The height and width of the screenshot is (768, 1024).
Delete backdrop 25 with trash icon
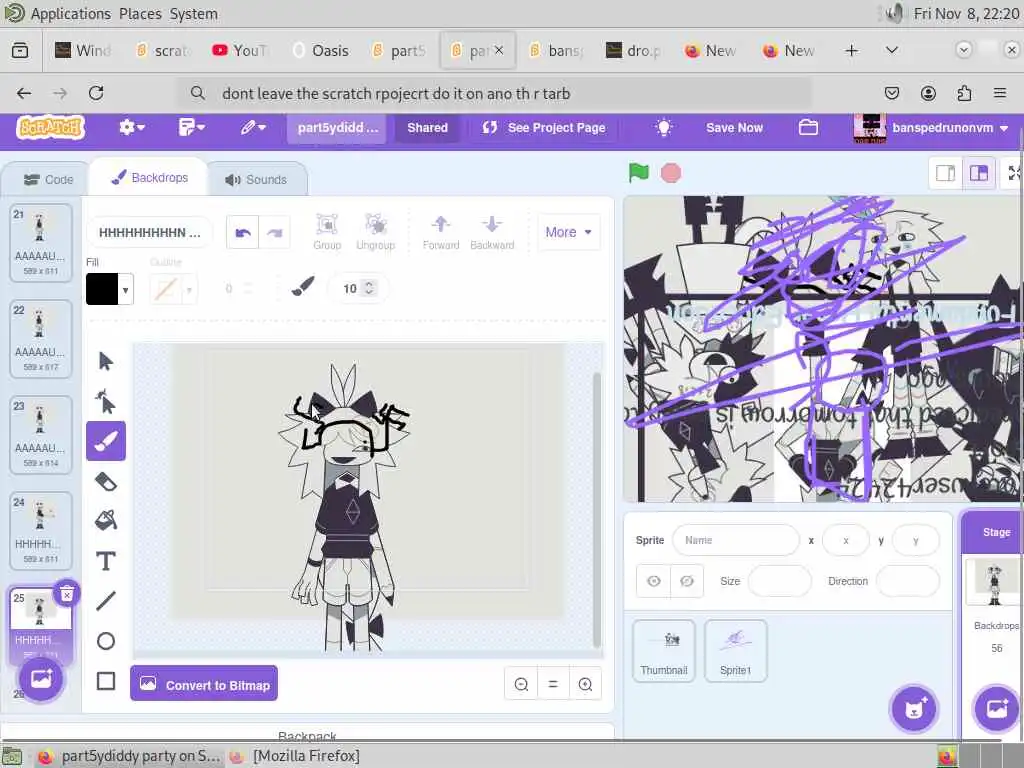[67, 594]
